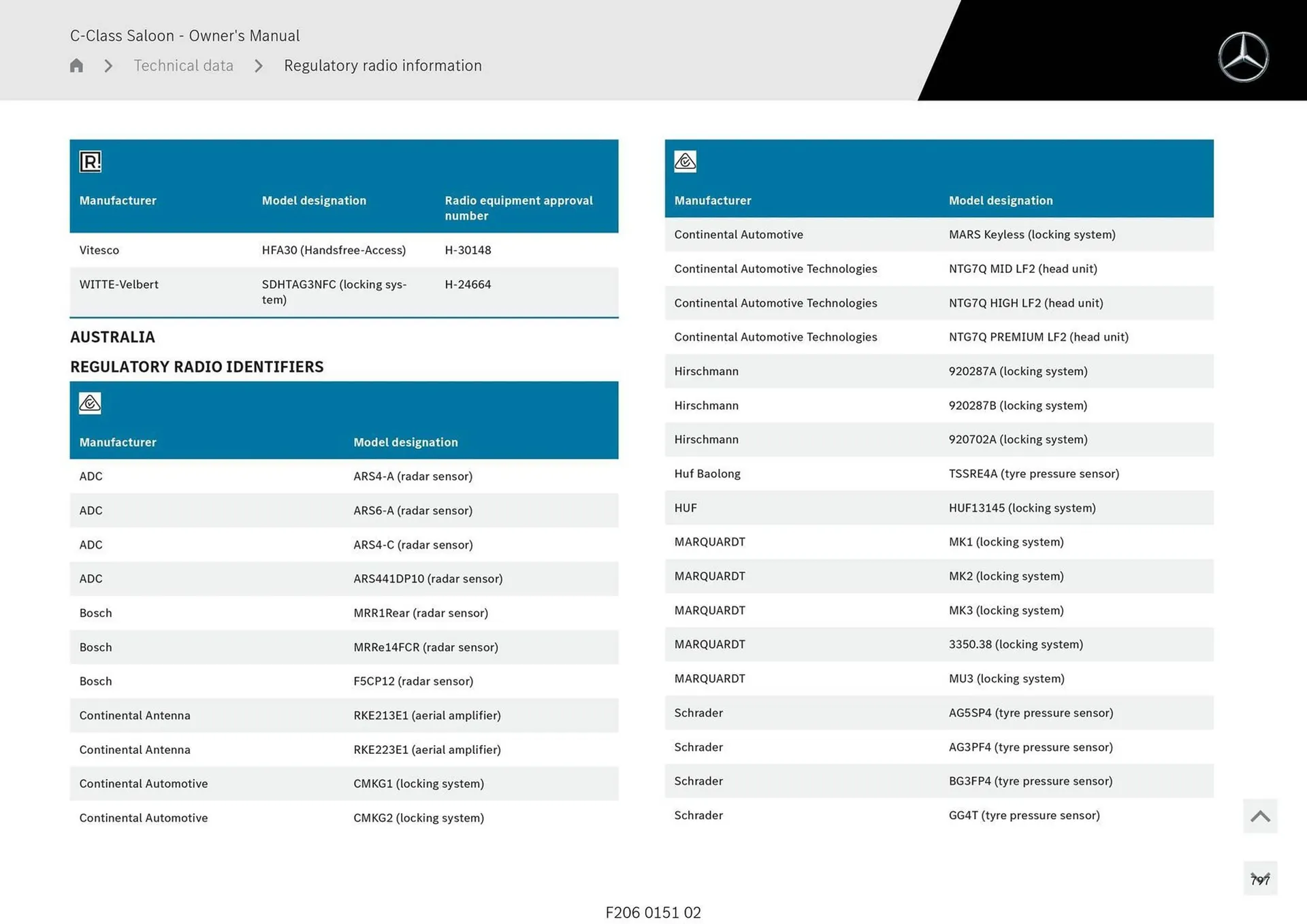This screenshot has width=1307, height=924.
Task: Select the MARS Keyless locking system row
Action: tap(938, 234)
